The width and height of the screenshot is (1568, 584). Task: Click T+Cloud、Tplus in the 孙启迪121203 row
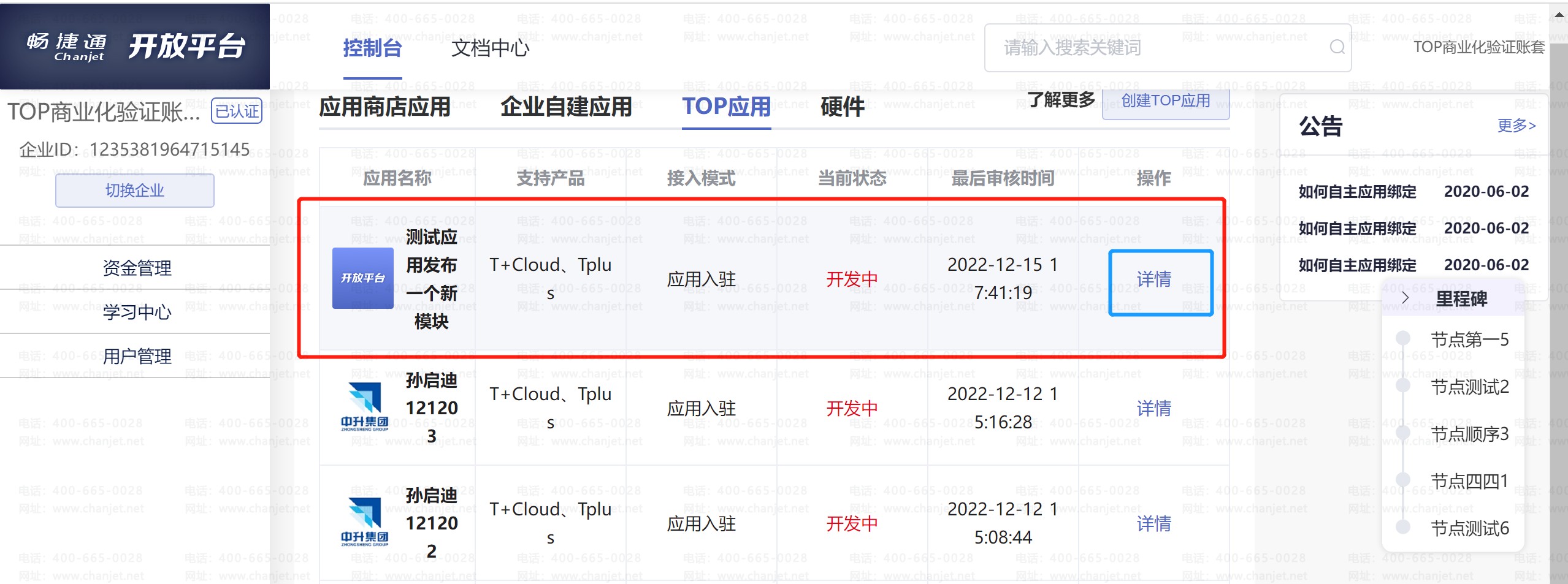[x=551, y=408]
